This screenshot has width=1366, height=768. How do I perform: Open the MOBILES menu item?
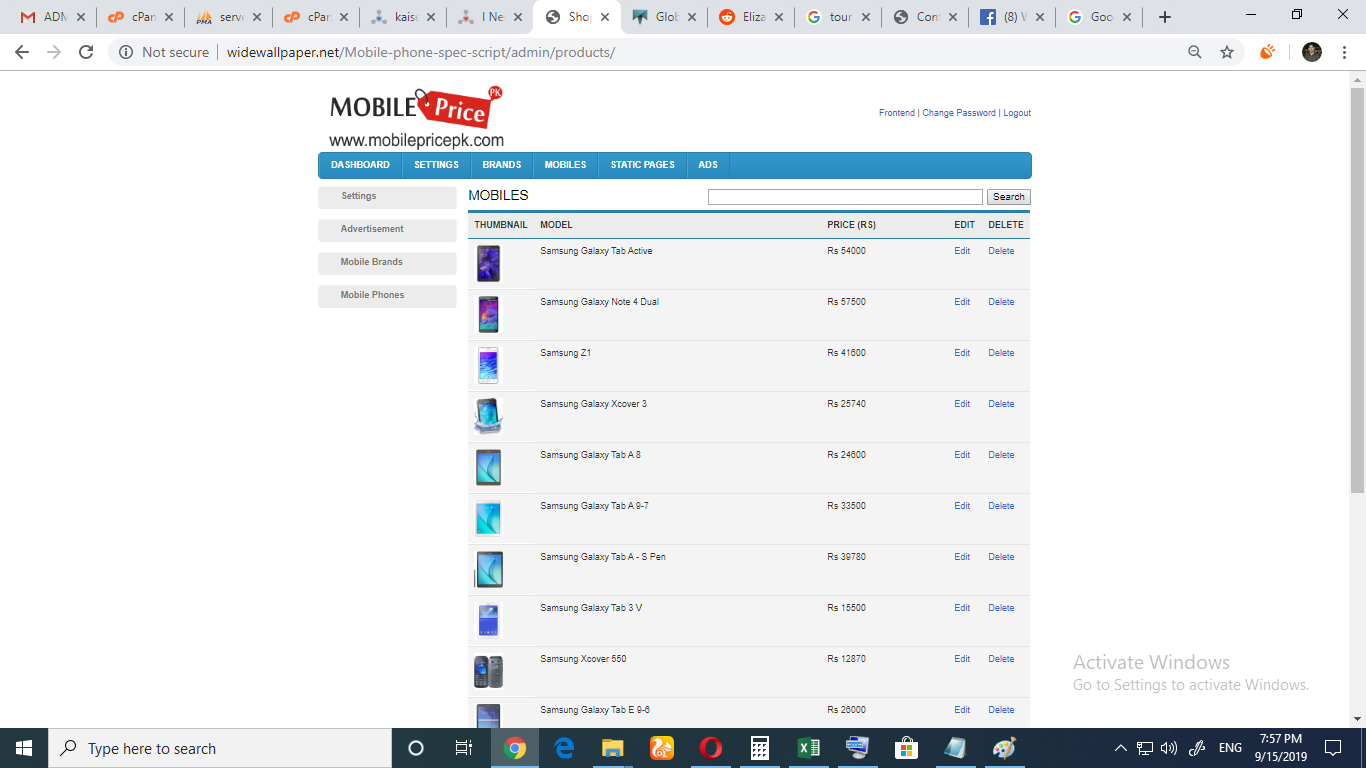point(565,165)
